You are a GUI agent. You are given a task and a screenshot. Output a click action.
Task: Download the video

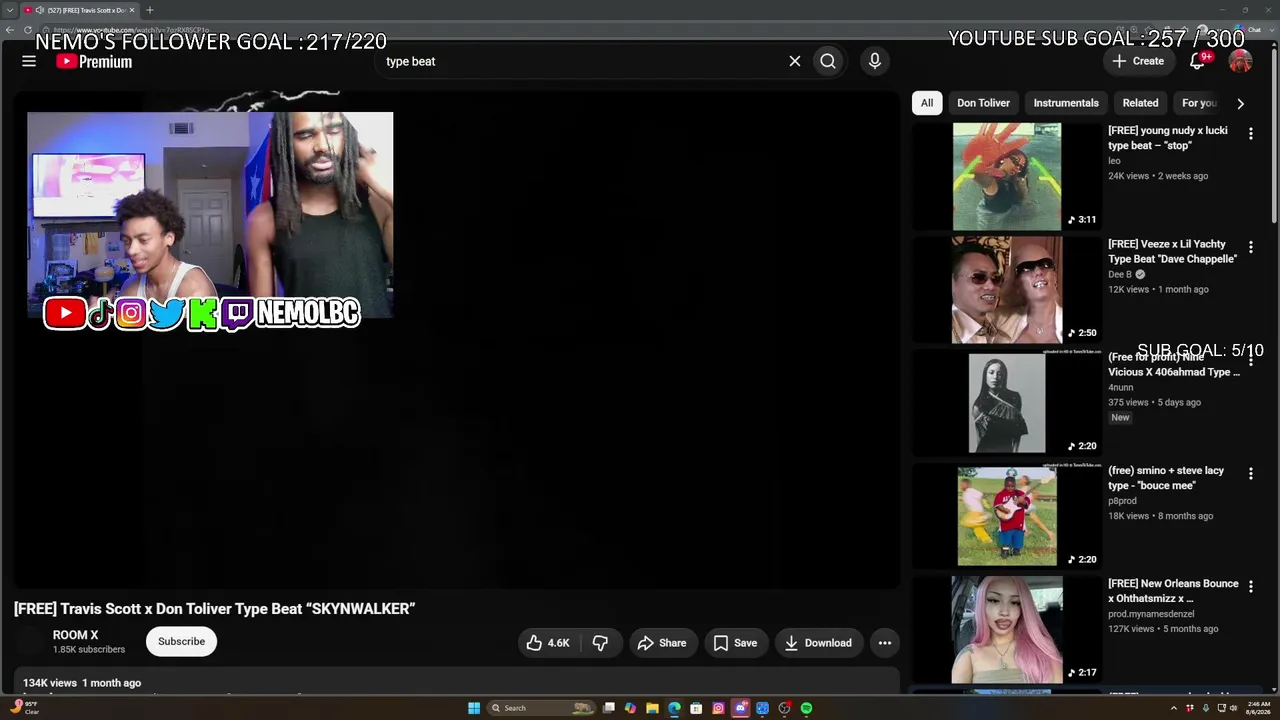click(818, 643)
